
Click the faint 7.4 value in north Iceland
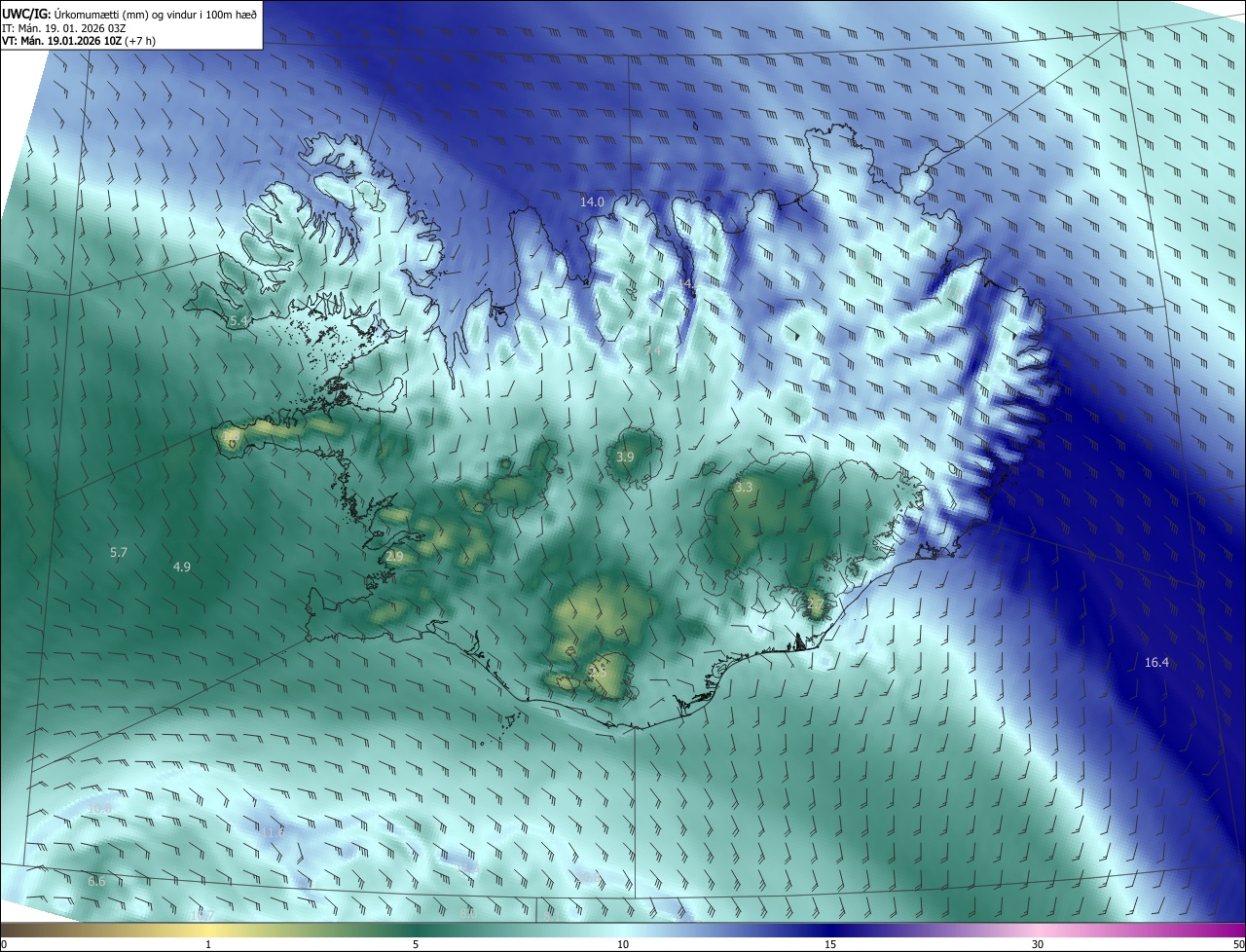pos(652,349)
